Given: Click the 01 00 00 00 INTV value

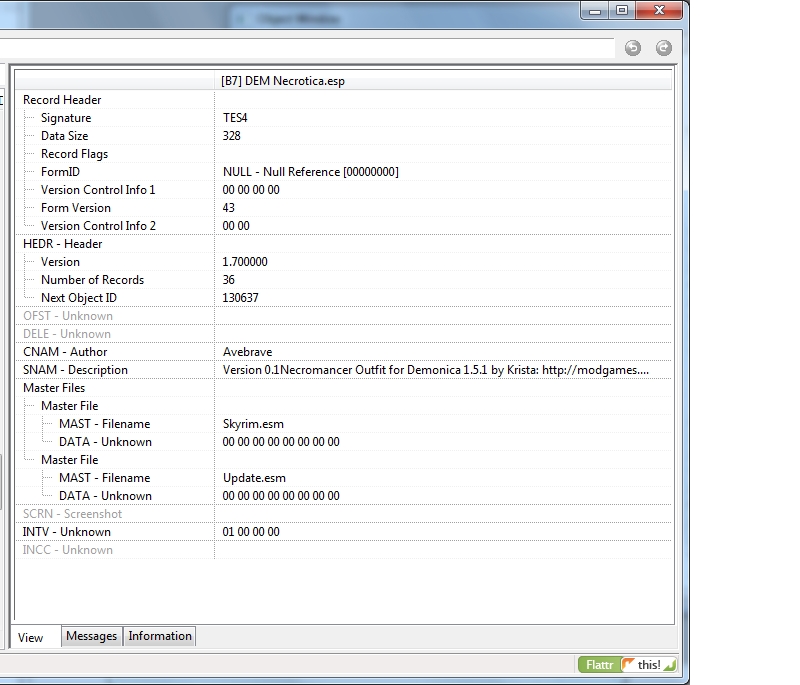Looking at the screenshot, I should tap(251, 531).
